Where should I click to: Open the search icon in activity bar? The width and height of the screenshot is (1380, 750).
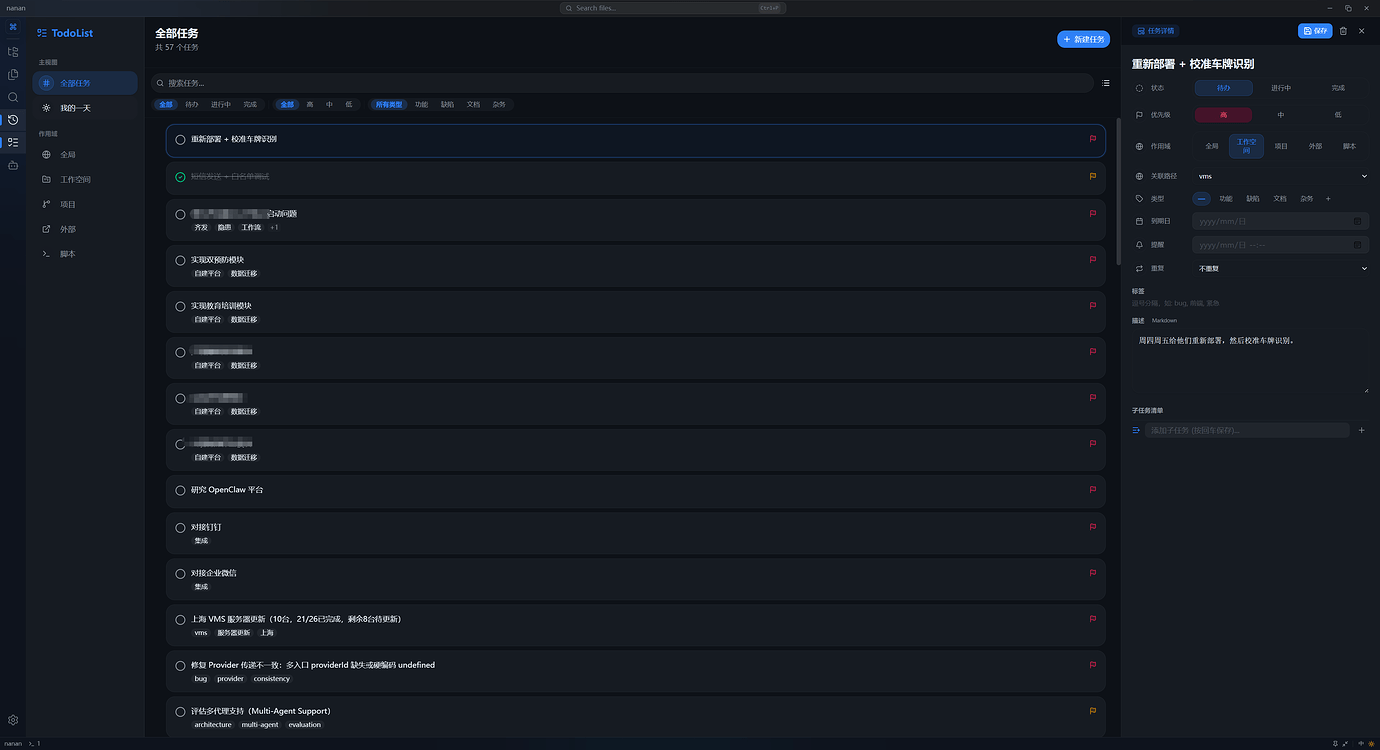13,97
